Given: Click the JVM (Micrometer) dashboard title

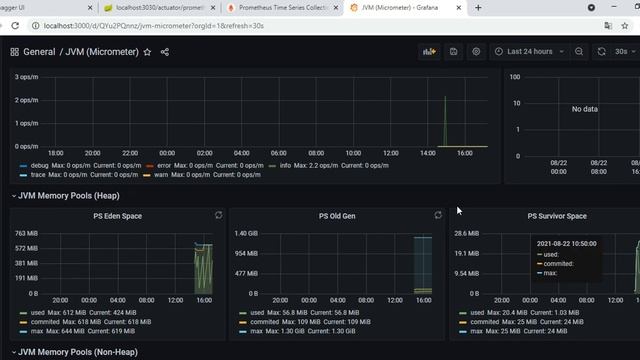Looking at the screenshot, I should [x=102, y=52].
